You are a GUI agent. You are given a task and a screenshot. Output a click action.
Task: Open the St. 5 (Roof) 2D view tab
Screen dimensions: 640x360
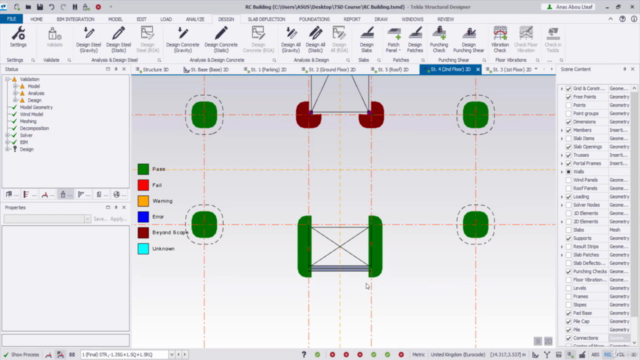[x=390, y=69]
